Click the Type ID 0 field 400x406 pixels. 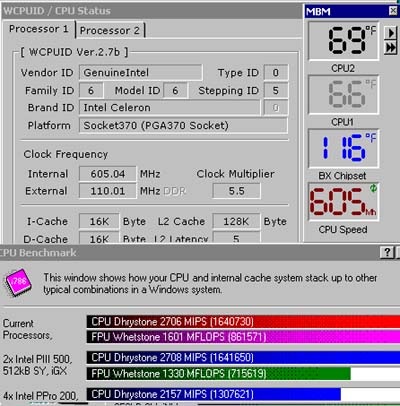click(276, 72)
